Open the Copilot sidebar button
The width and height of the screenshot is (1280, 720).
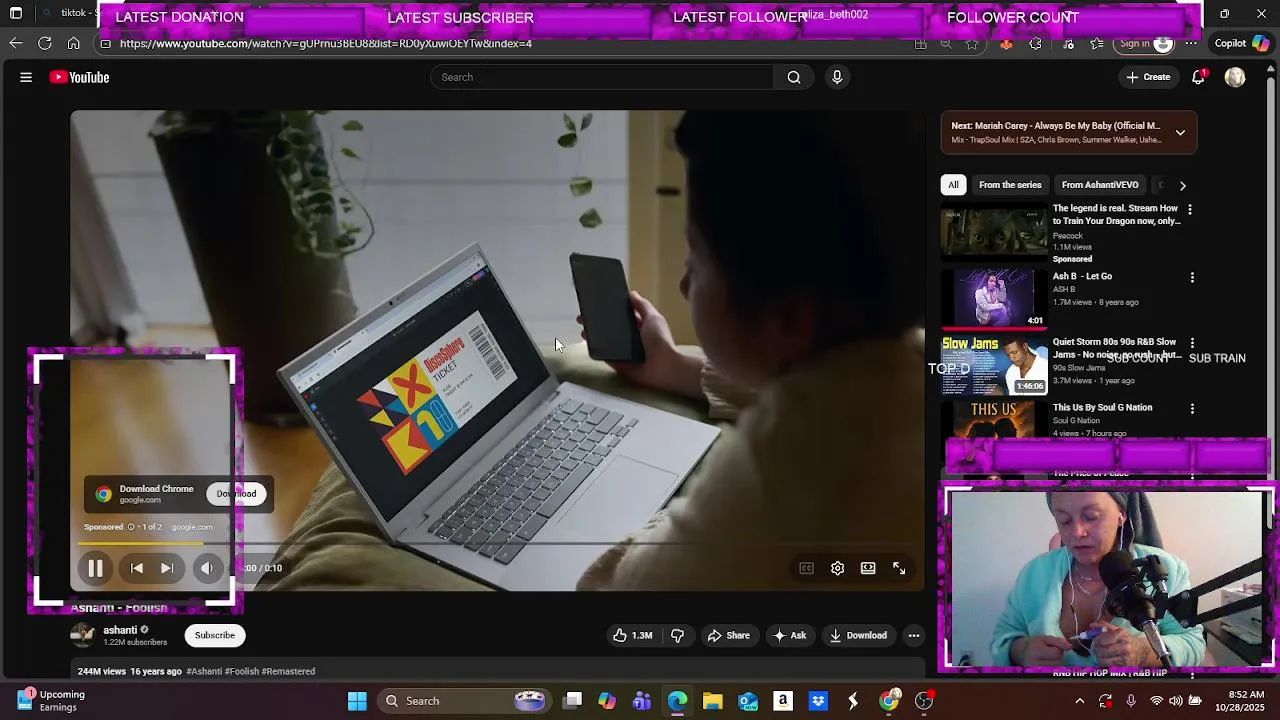pos(1241,43)
